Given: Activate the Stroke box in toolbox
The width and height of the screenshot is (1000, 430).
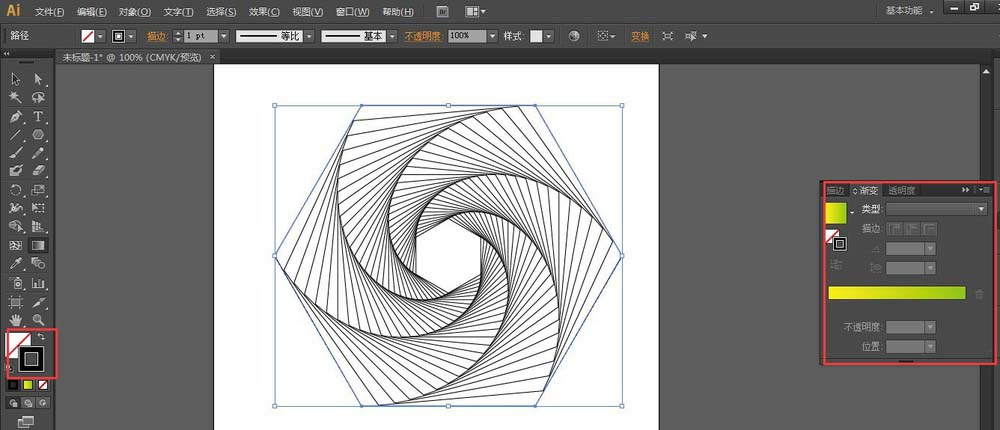Looking at the screenshot, I should [x=31, y=360].
